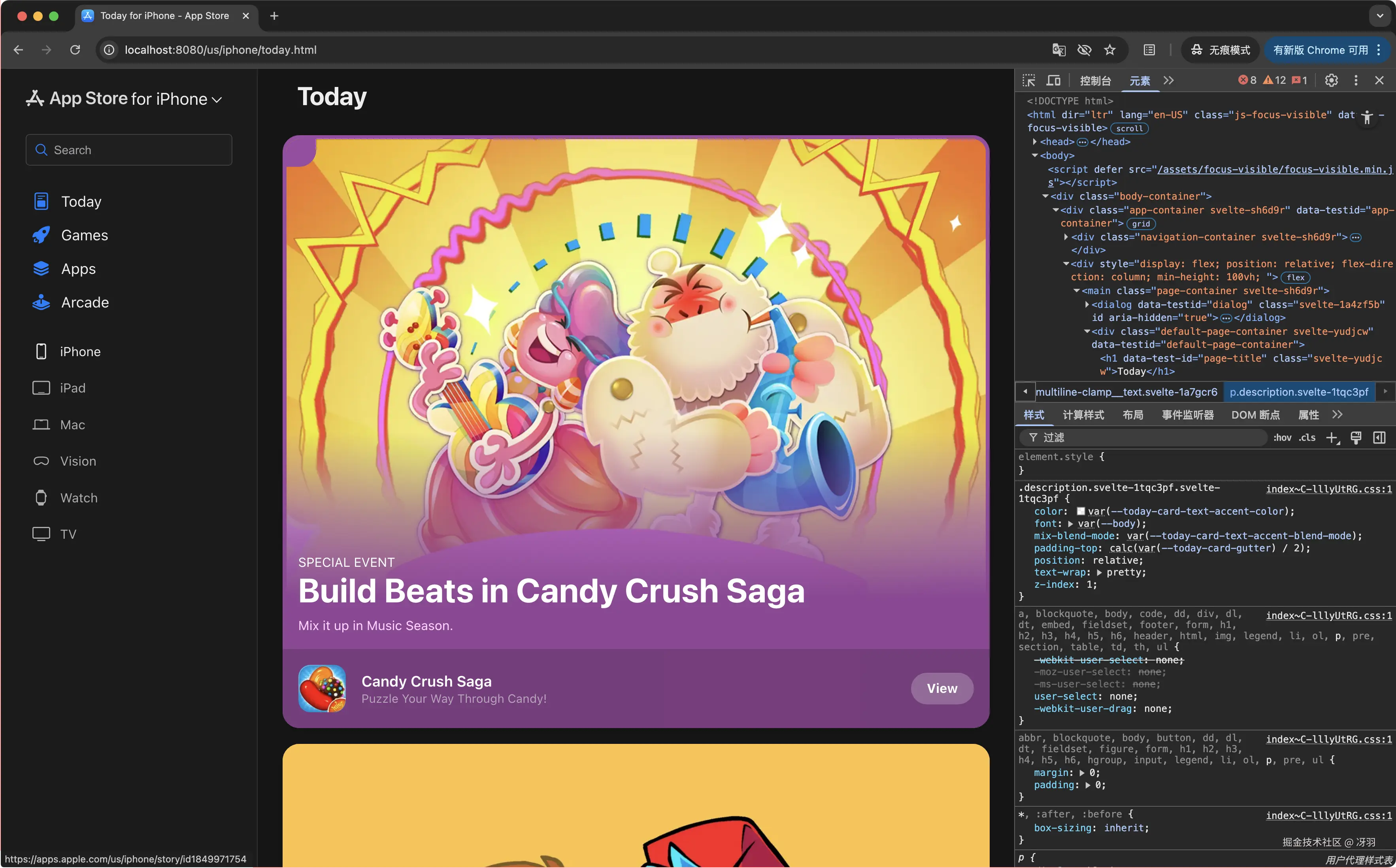Expand the head element in DOM tree

(x=1035, y=142)
